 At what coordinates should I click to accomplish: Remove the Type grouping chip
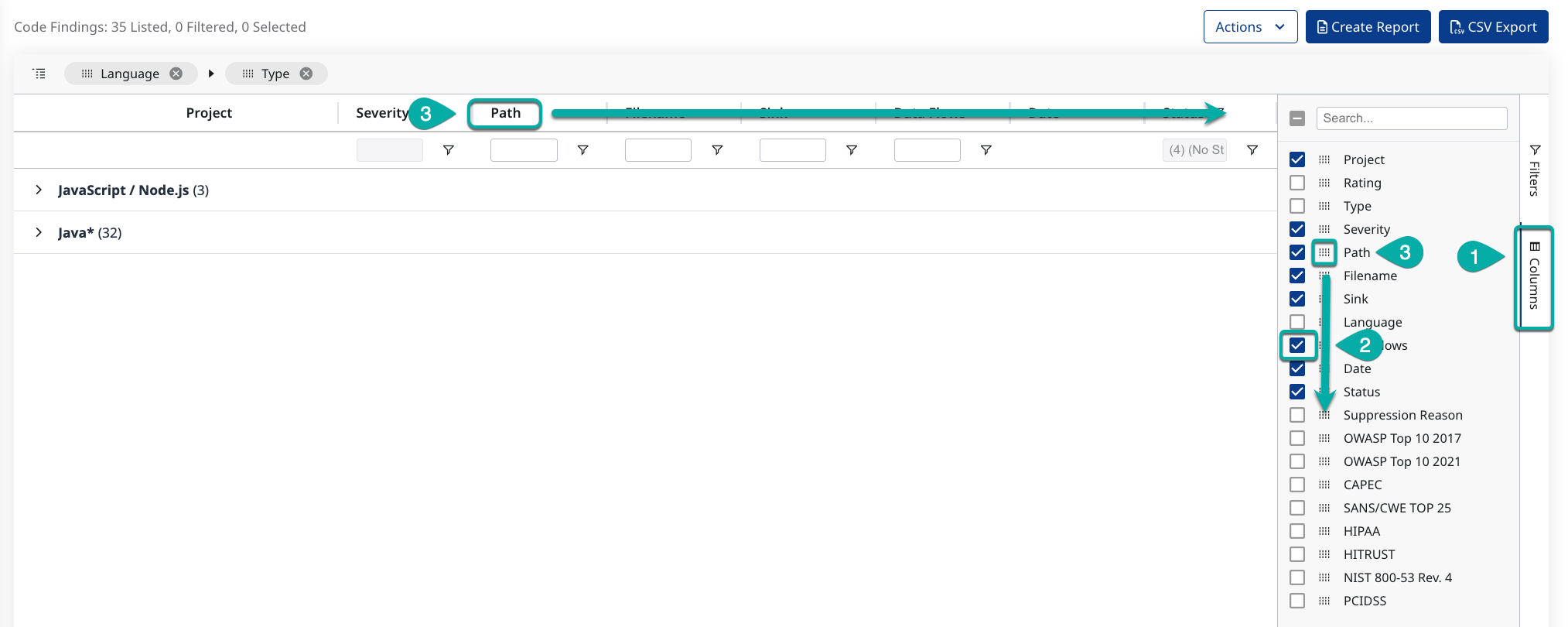point(306,74)
